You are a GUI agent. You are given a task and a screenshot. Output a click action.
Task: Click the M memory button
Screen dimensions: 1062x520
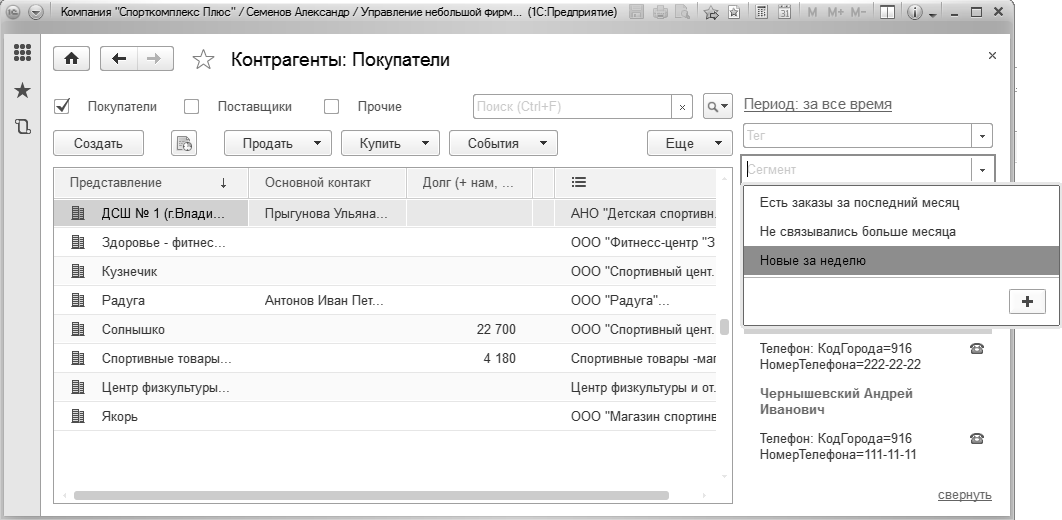tap(813, 12)
